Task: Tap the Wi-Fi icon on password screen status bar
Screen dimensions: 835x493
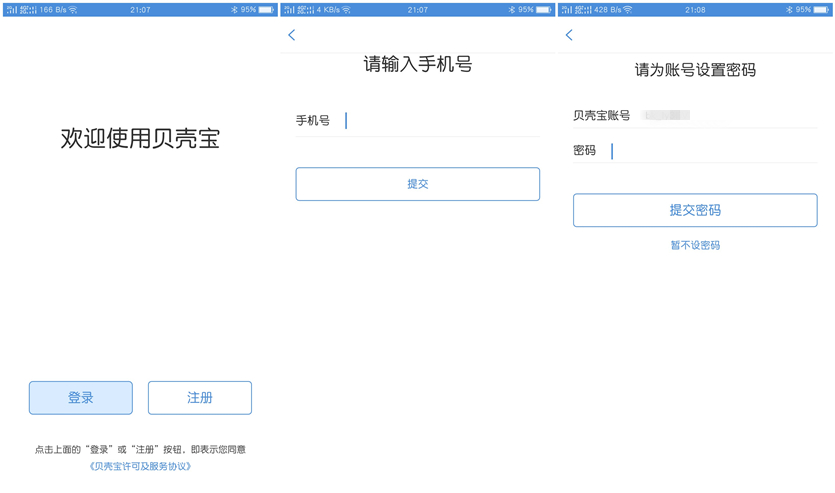Action: tap(628, 10)
